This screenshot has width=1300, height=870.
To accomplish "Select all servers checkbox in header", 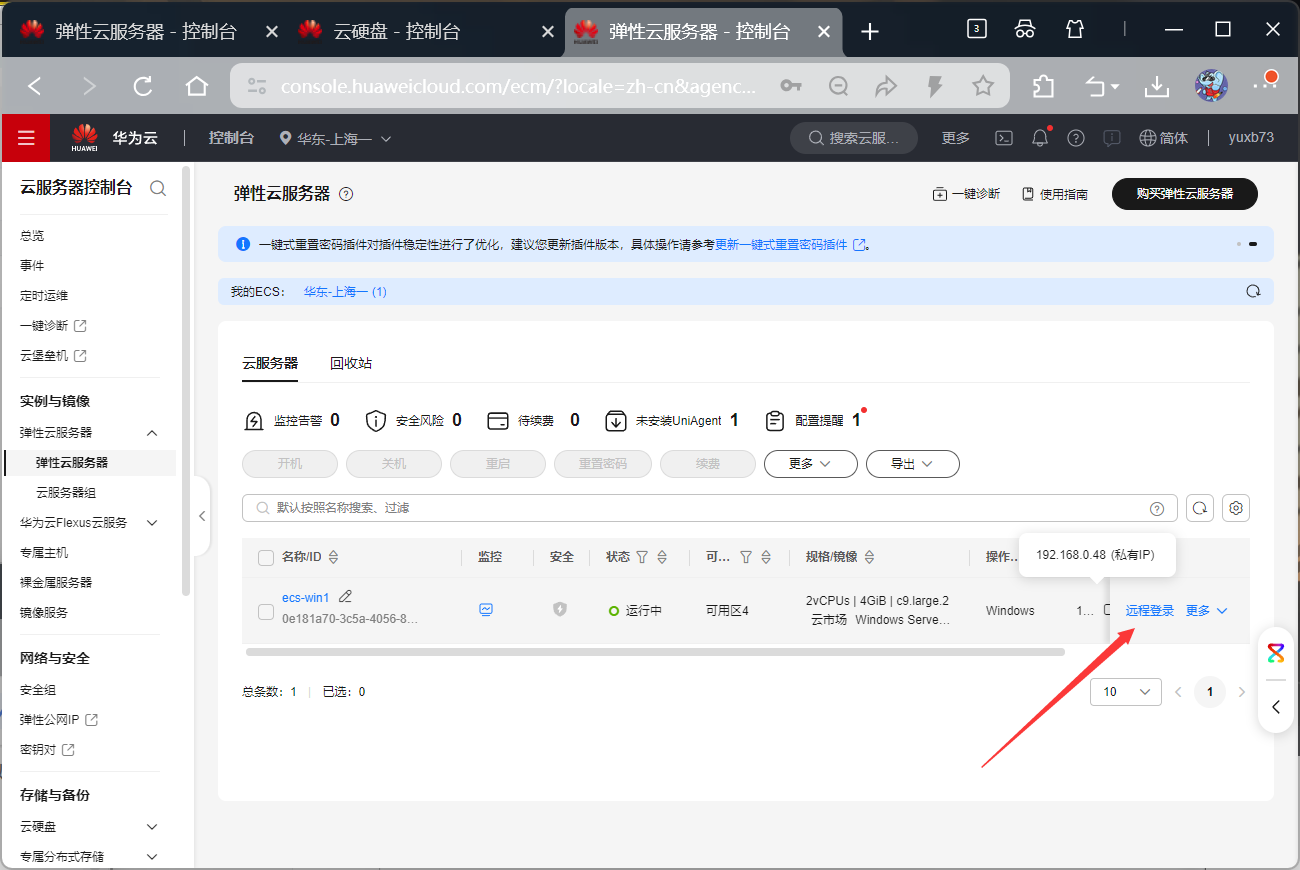I will pos(266,557).
